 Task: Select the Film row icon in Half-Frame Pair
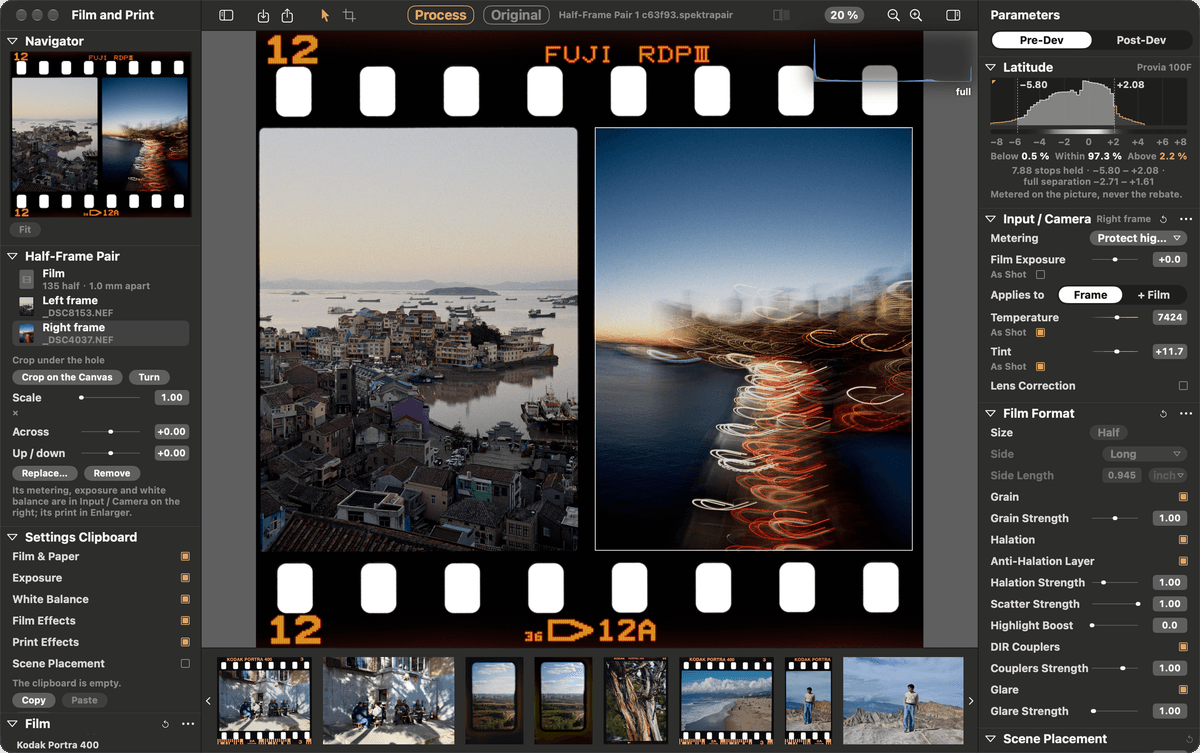(x=27, y=279)
